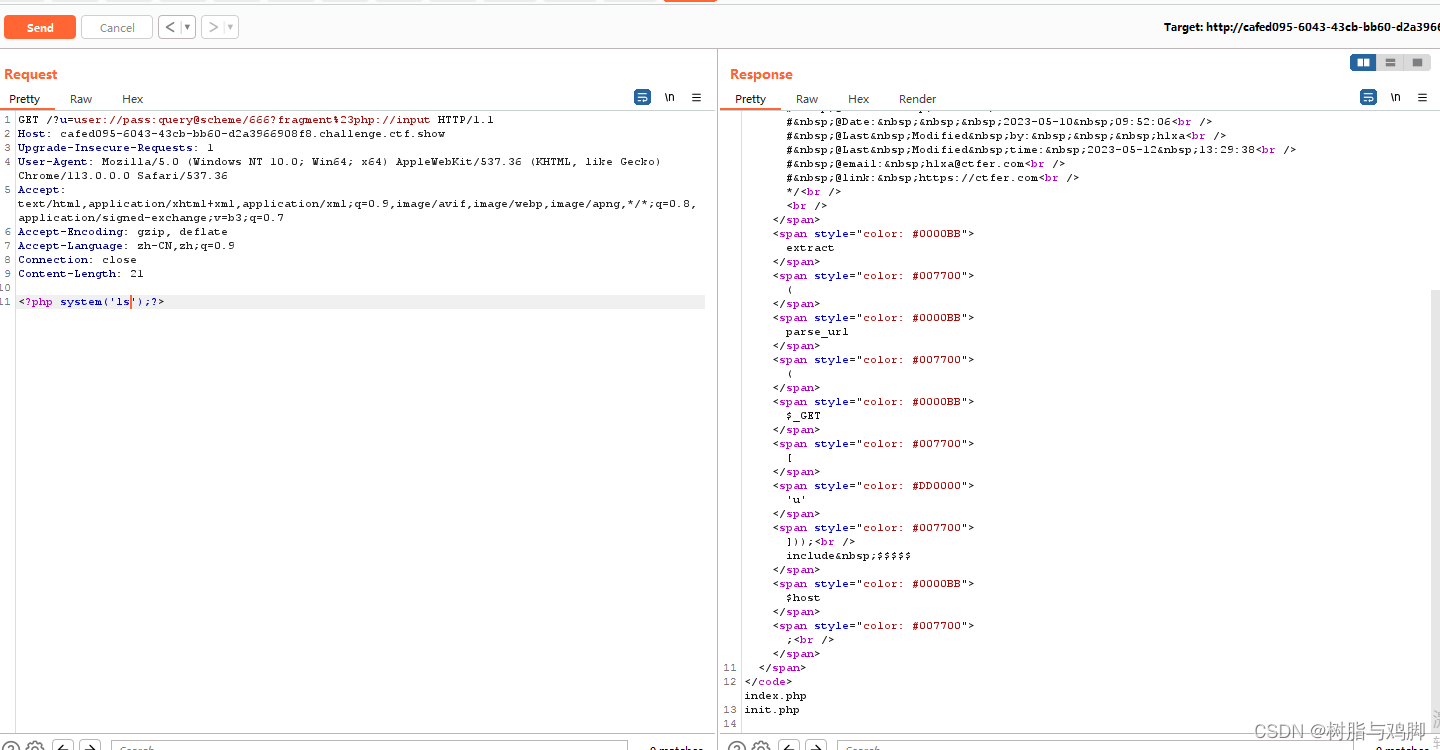The image size is (1440, 750).
Task: Switch the Response view to Hex
Action: point(859,99)
